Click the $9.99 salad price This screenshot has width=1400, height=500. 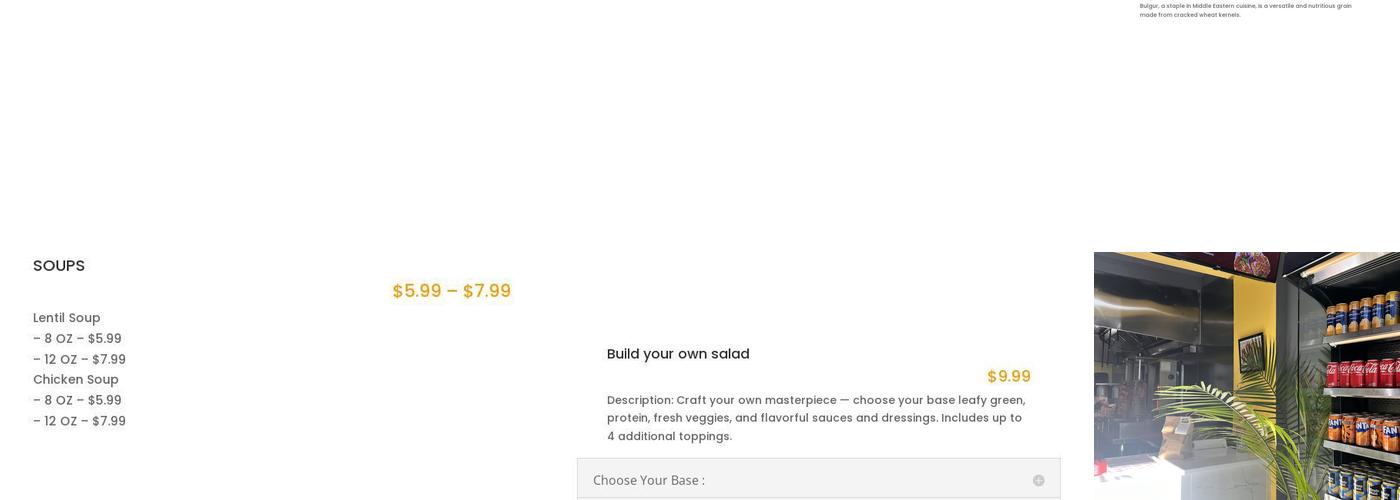tap(1008, 377)
